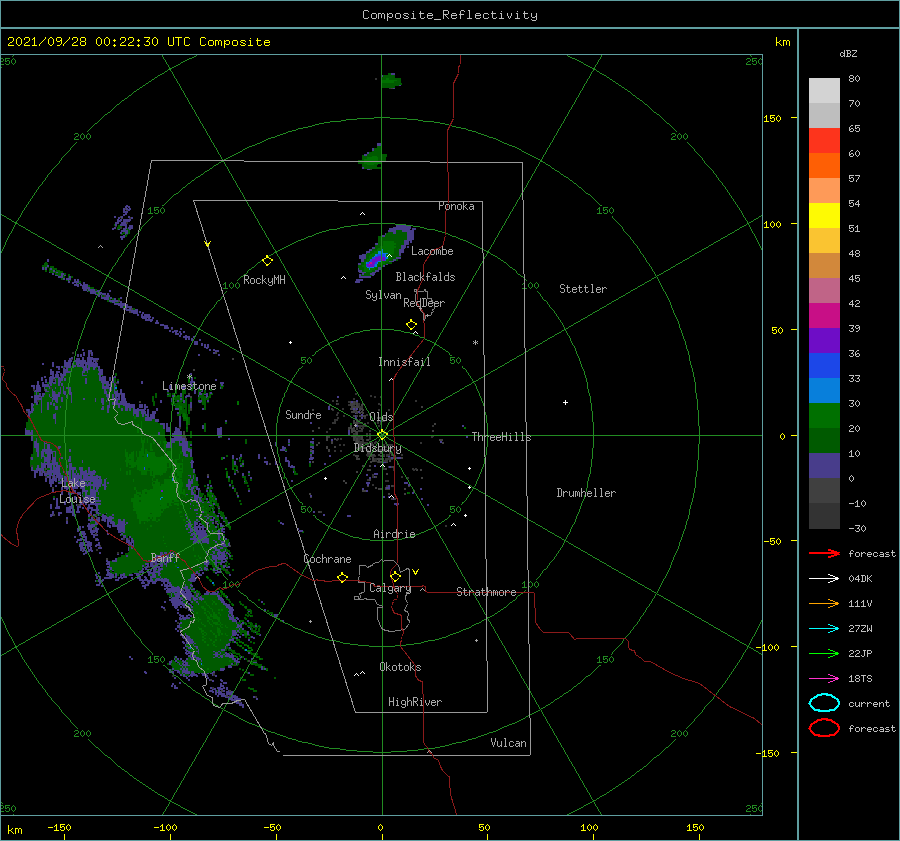Click the Innisfail label
The height and width of the screenshot is (841, 900).
click(404, 362)
